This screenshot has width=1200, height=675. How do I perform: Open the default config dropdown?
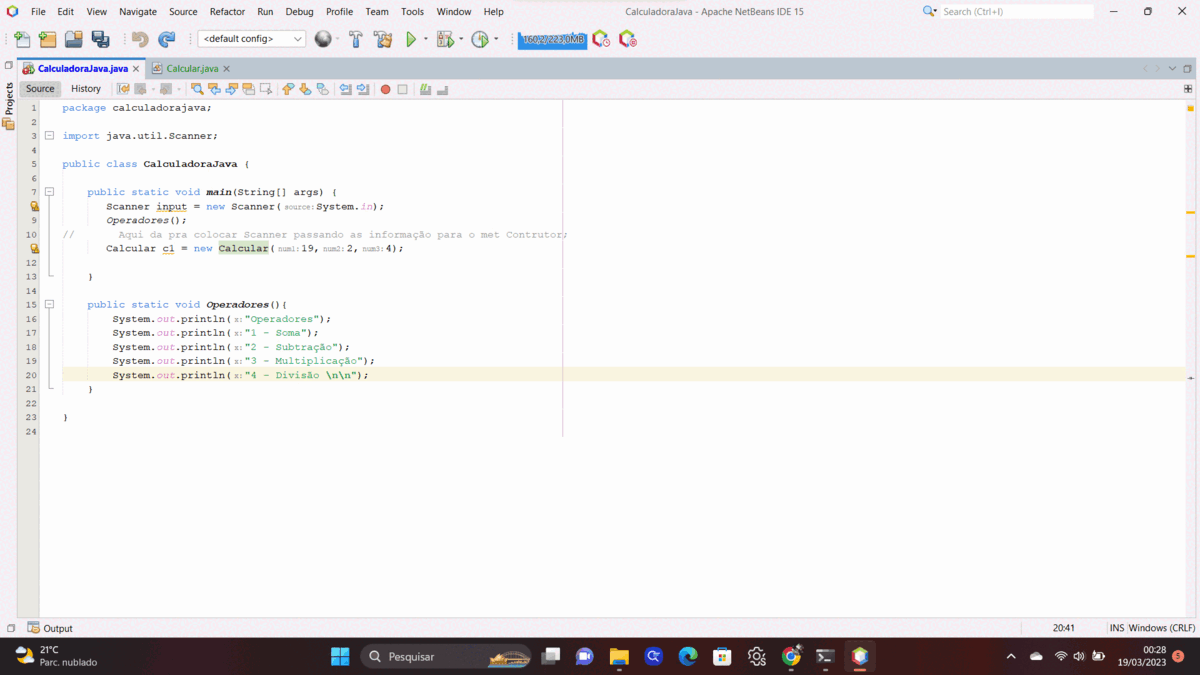[x=252, y=39]
